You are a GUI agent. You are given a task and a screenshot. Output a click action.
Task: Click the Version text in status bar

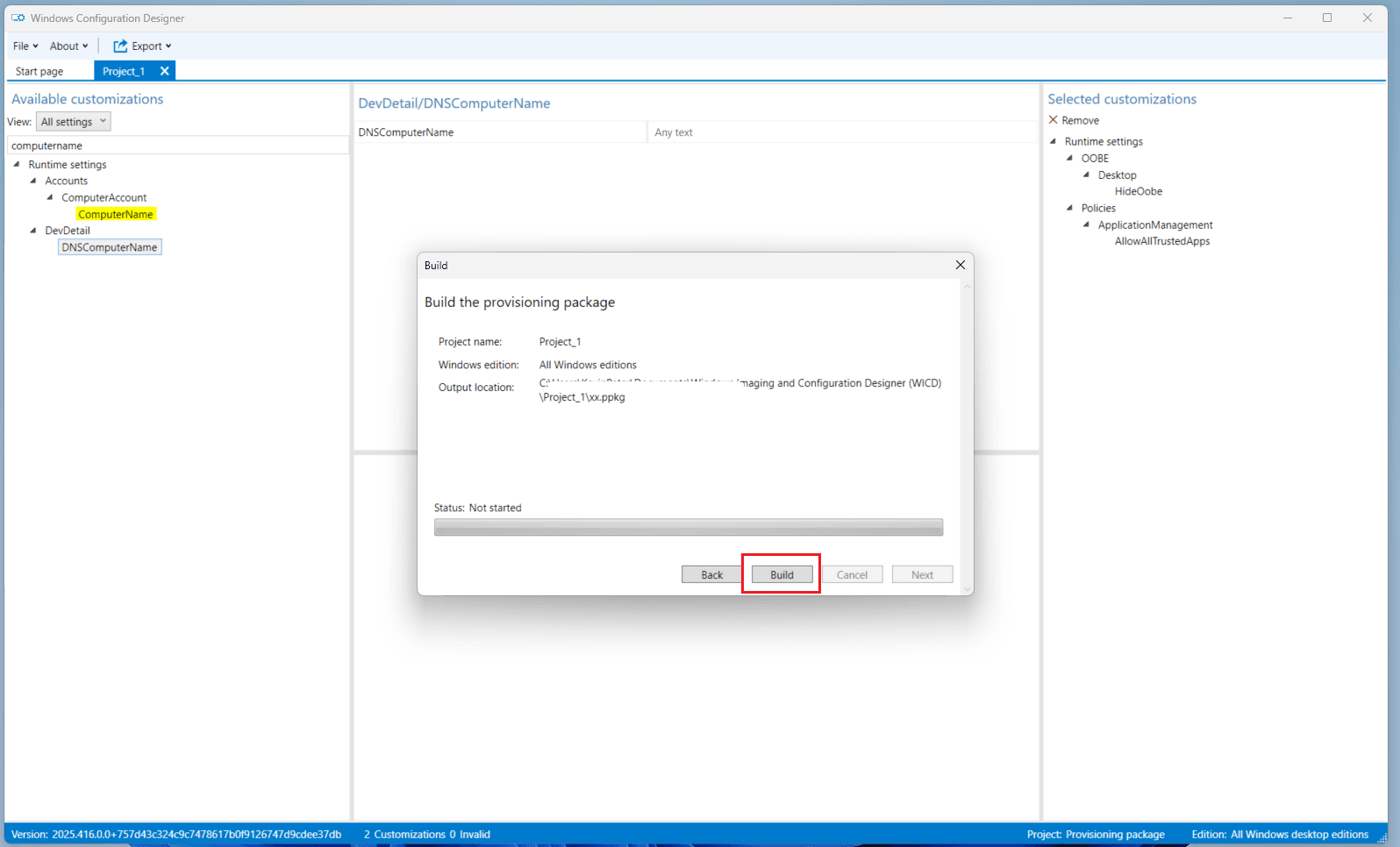pos(176,834)
